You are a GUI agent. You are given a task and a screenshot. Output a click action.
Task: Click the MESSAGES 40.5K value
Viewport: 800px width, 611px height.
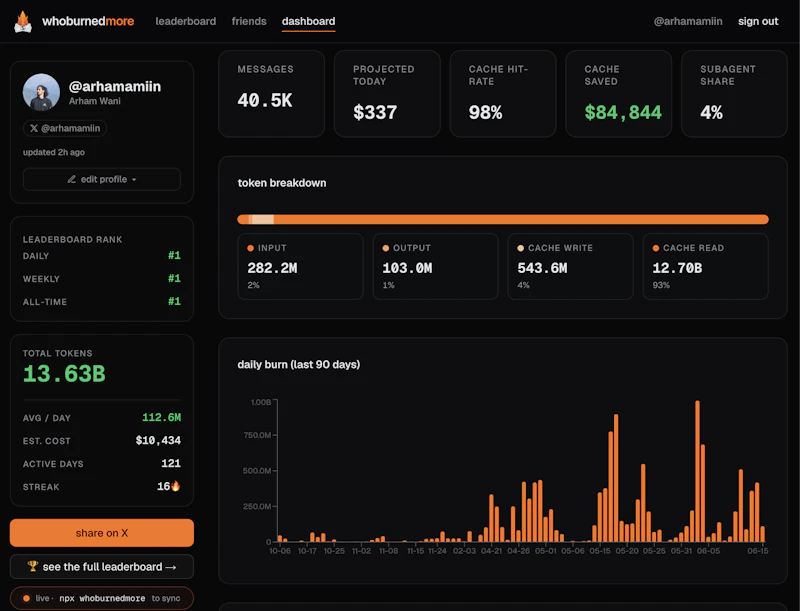click(x=265, y=100)
